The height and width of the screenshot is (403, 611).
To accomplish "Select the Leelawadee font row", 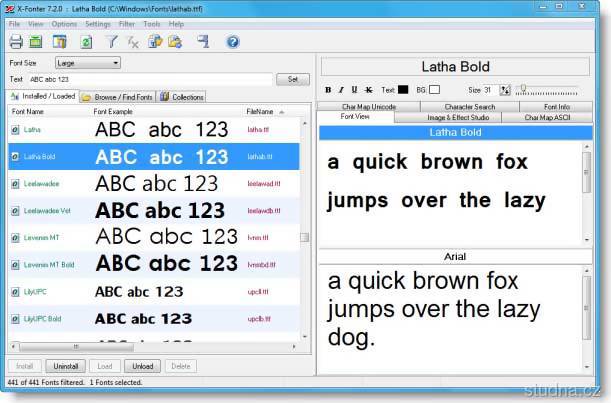I will click(154, 184).
